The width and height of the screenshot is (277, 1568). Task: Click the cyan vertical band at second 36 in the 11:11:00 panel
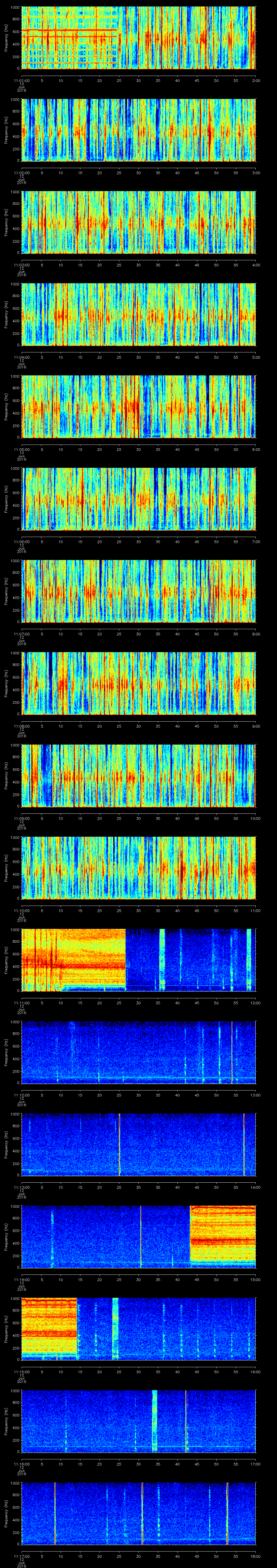(x=162, y=960)
